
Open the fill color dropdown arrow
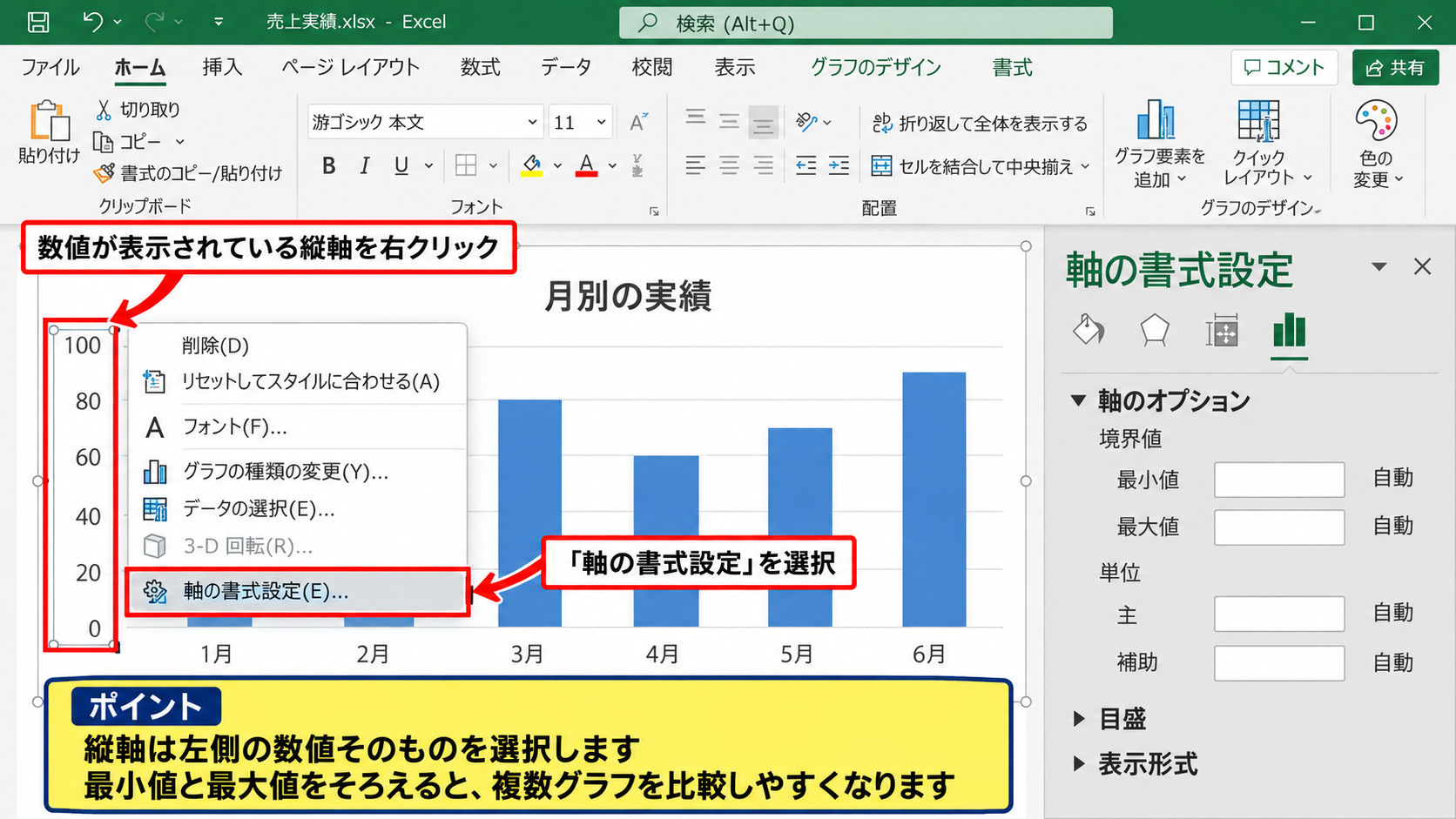[x=557, y=165]
